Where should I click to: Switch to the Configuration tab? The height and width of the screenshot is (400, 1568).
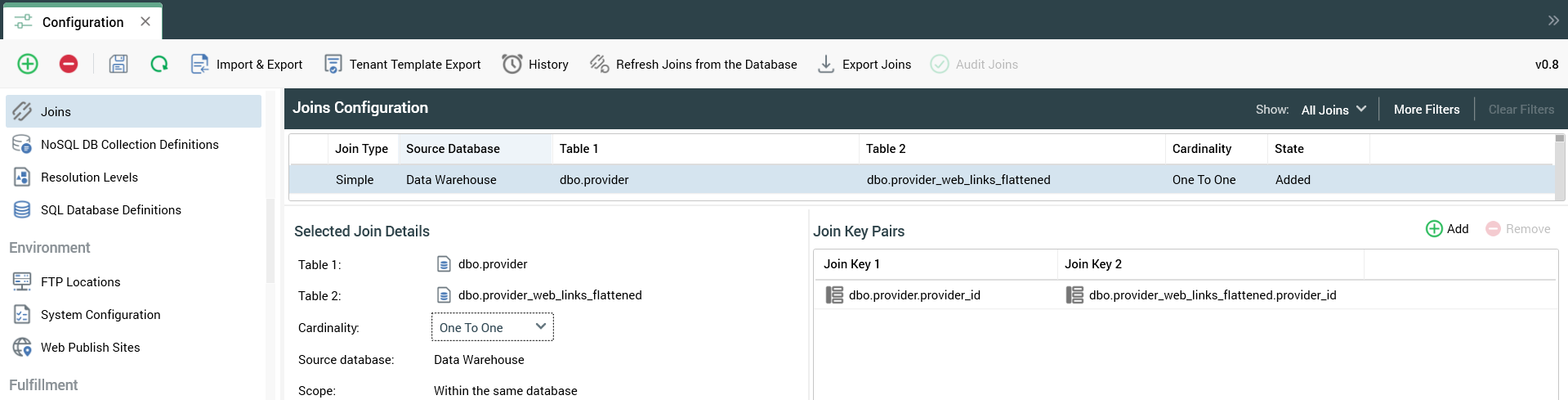pos(82,22)
